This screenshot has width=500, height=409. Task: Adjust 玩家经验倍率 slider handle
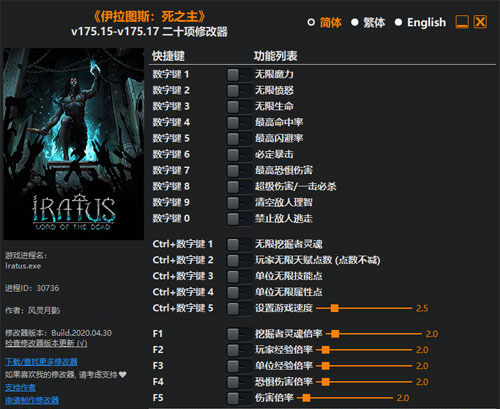(326, 350)
